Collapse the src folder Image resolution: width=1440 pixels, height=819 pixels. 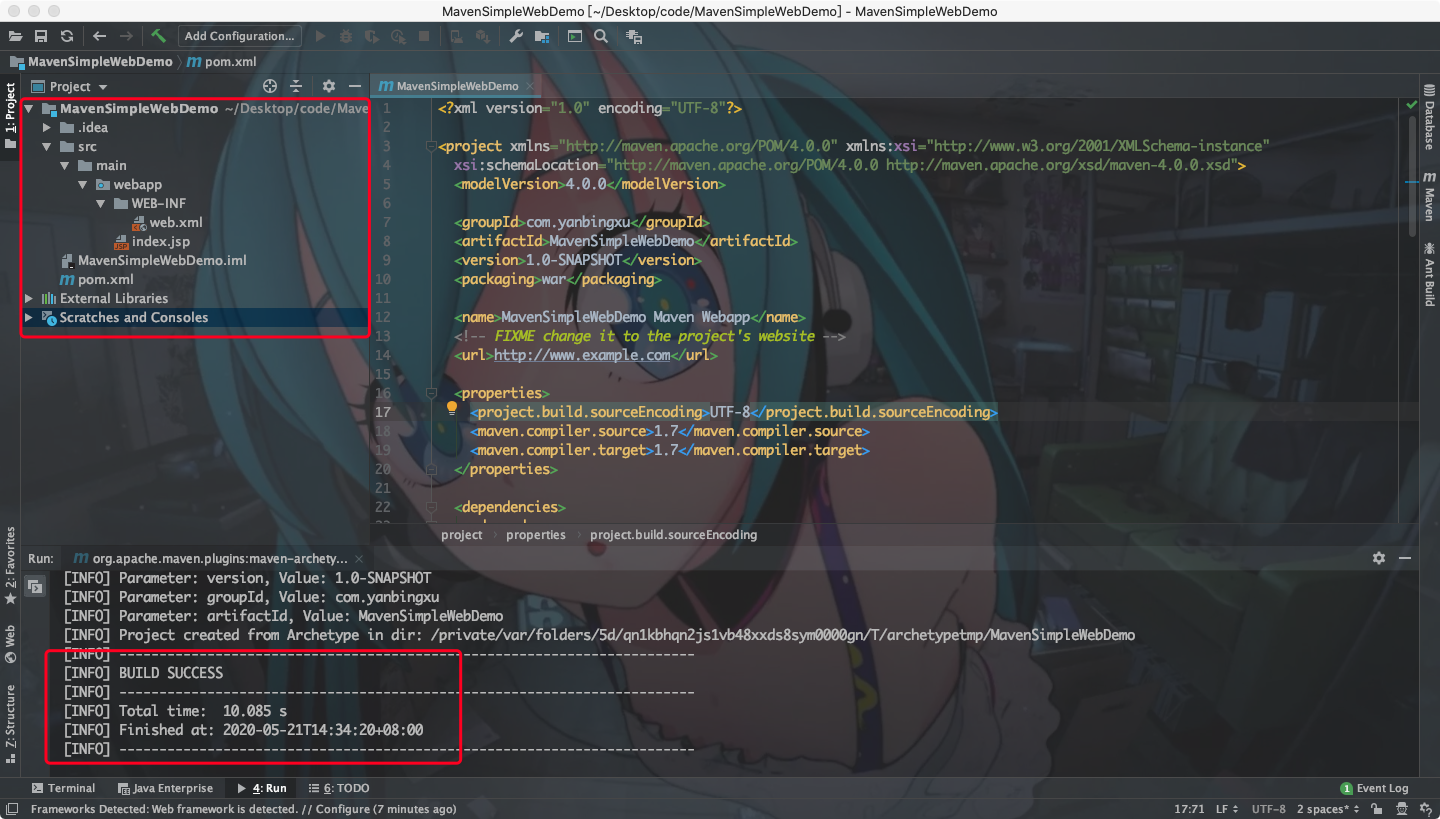tap(47, 147)
